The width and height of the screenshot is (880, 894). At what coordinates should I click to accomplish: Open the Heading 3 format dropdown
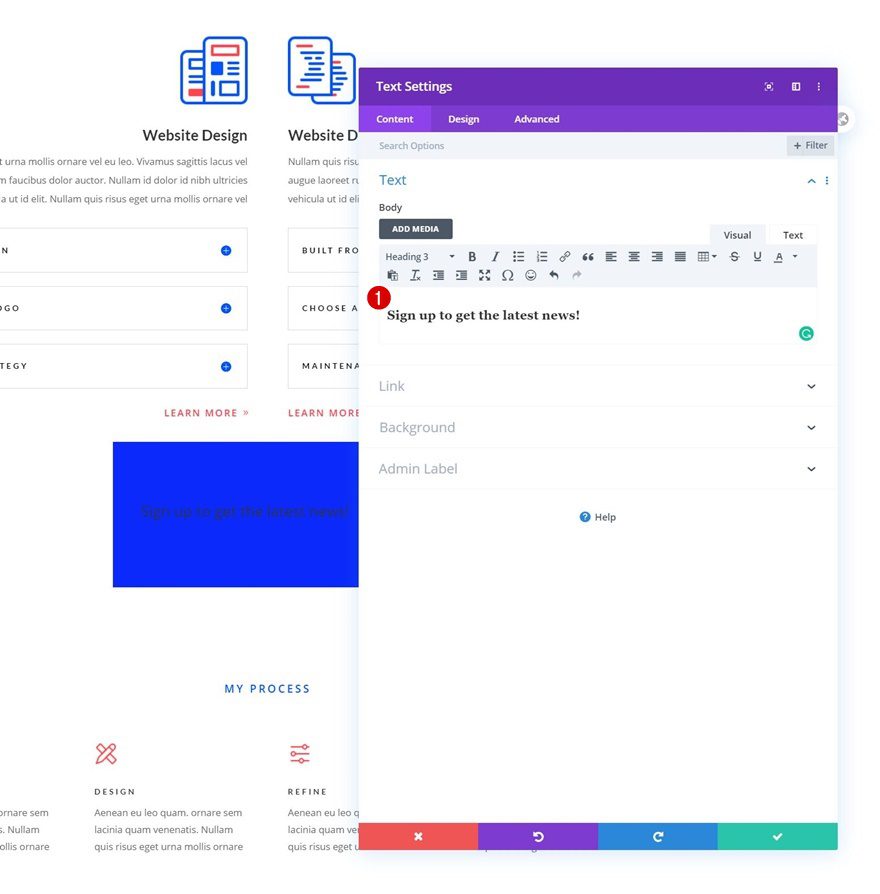[x=417, y=256]
